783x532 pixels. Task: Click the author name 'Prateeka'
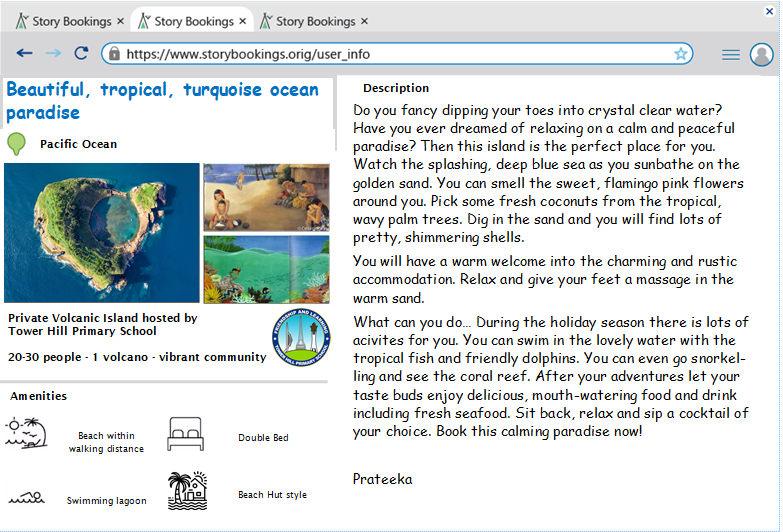click(x=383, y=479)
